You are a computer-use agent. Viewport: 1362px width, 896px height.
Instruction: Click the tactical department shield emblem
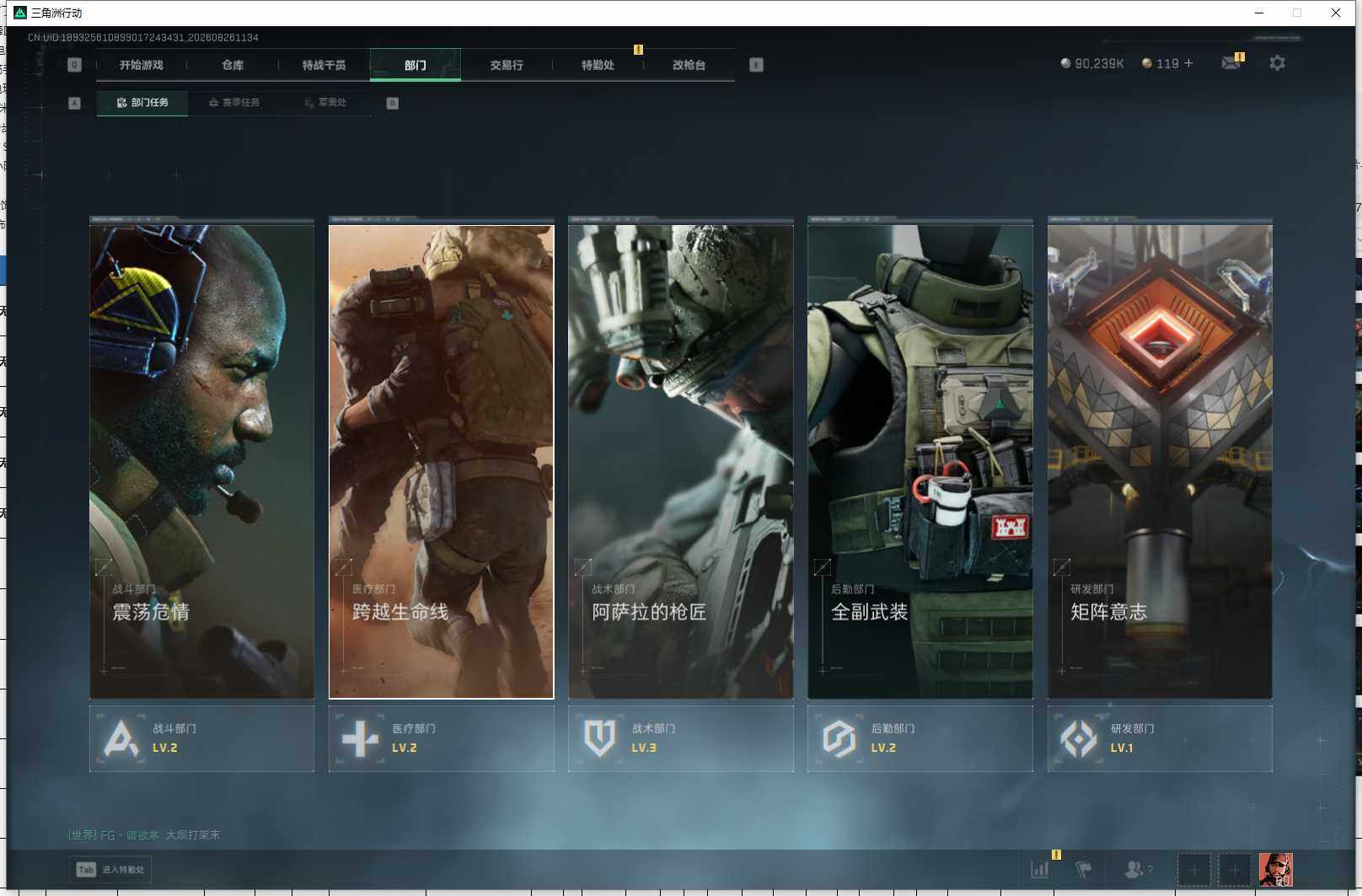(600, 738)
